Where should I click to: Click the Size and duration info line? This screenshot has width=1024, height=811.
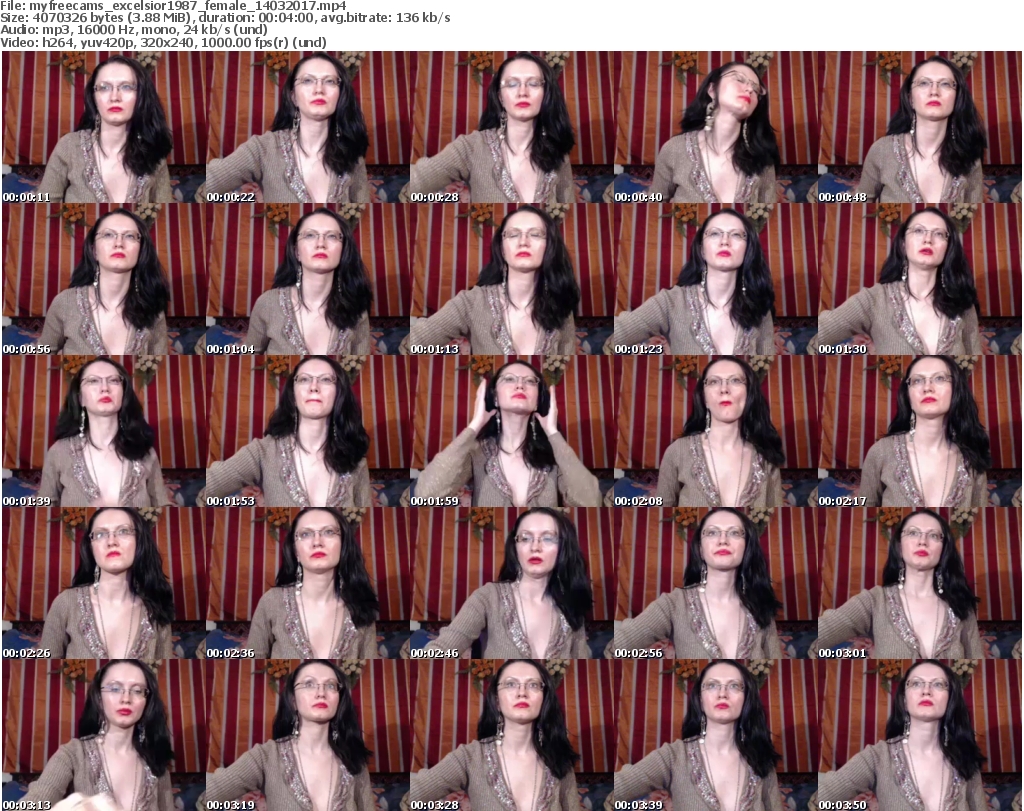(225, 18)
